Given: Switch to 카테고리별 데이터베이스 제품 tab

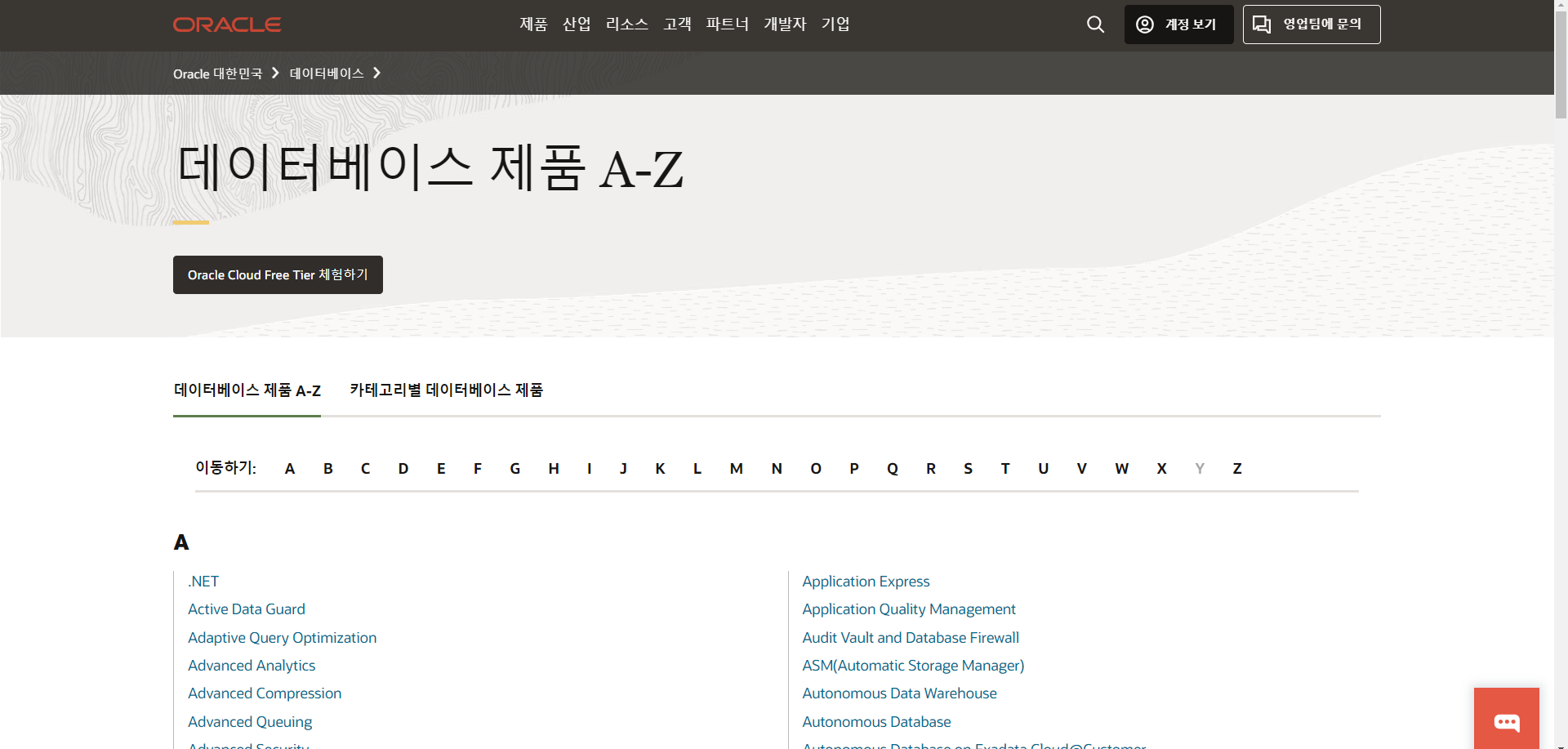Looking at the screenshot, I should point(447,390).
